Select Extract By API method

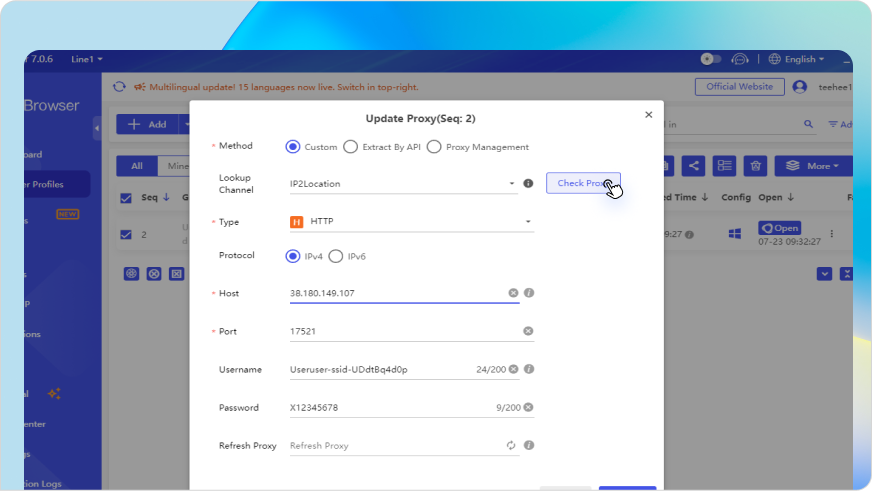pyautogui.click(x=350, y=147)
